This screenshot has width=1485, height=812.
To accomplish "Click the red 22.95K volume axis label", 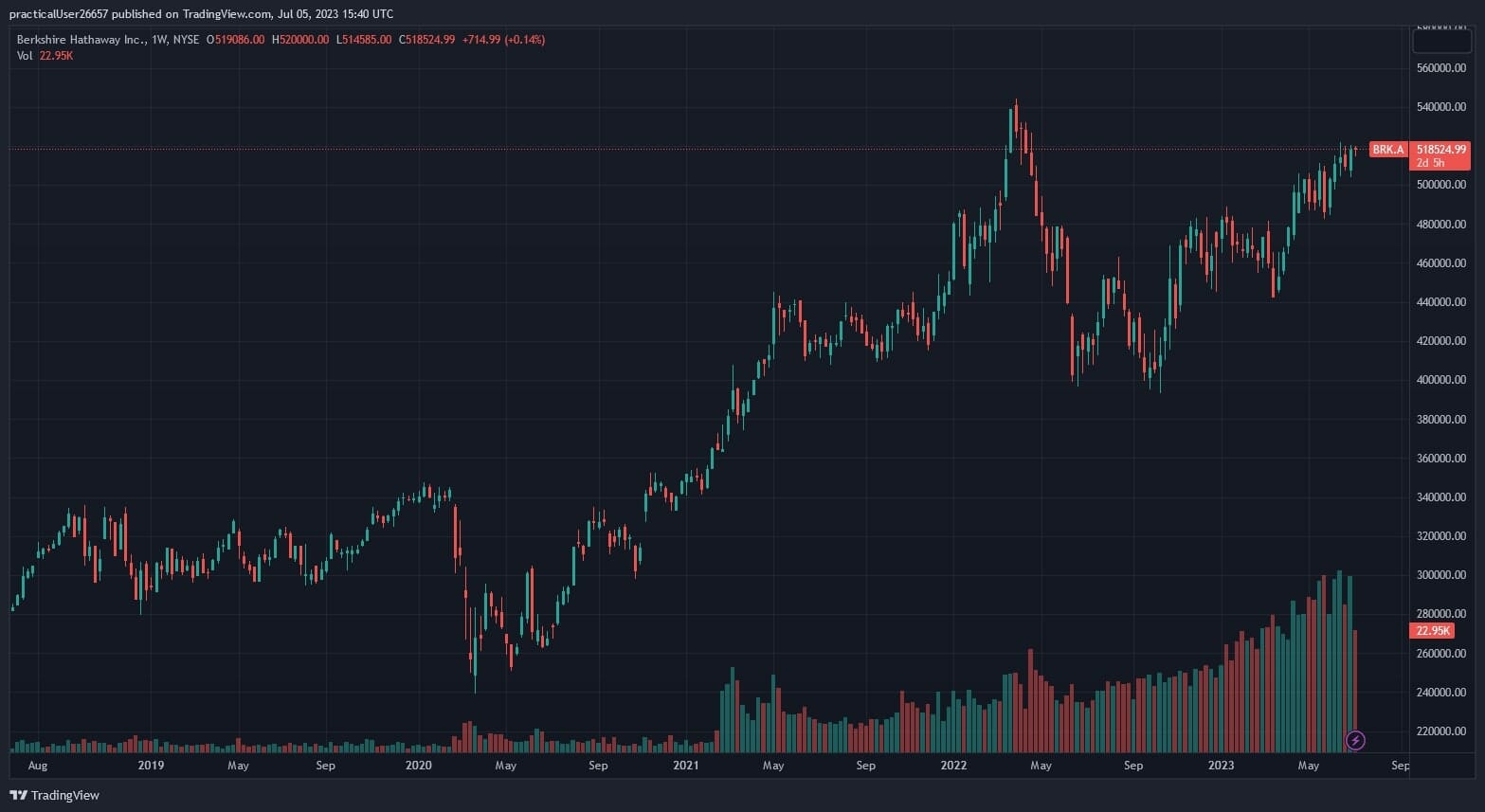I will 1433,631.
